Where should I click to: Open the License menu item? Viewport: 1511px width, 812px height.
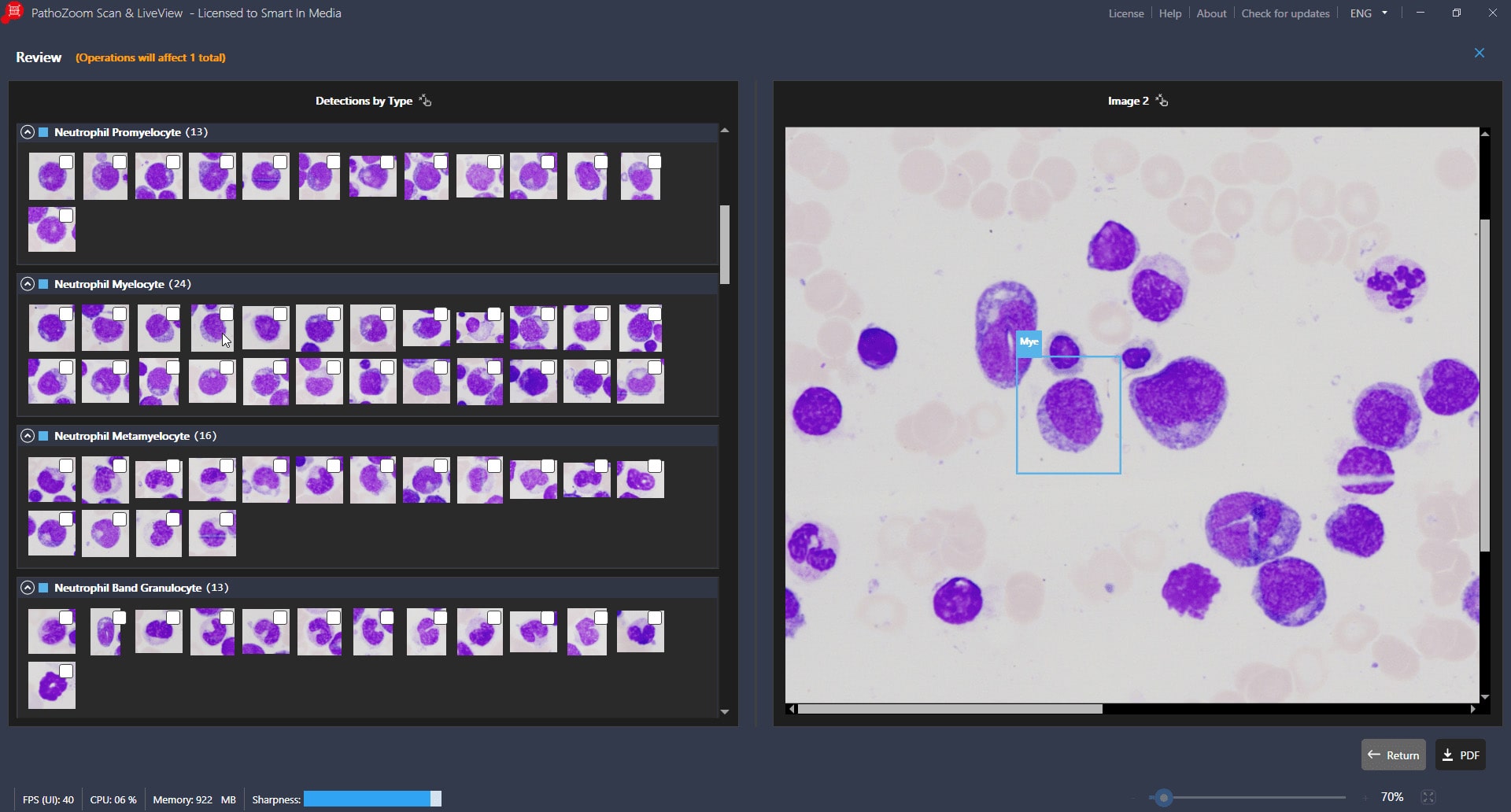coord(1125,13)
